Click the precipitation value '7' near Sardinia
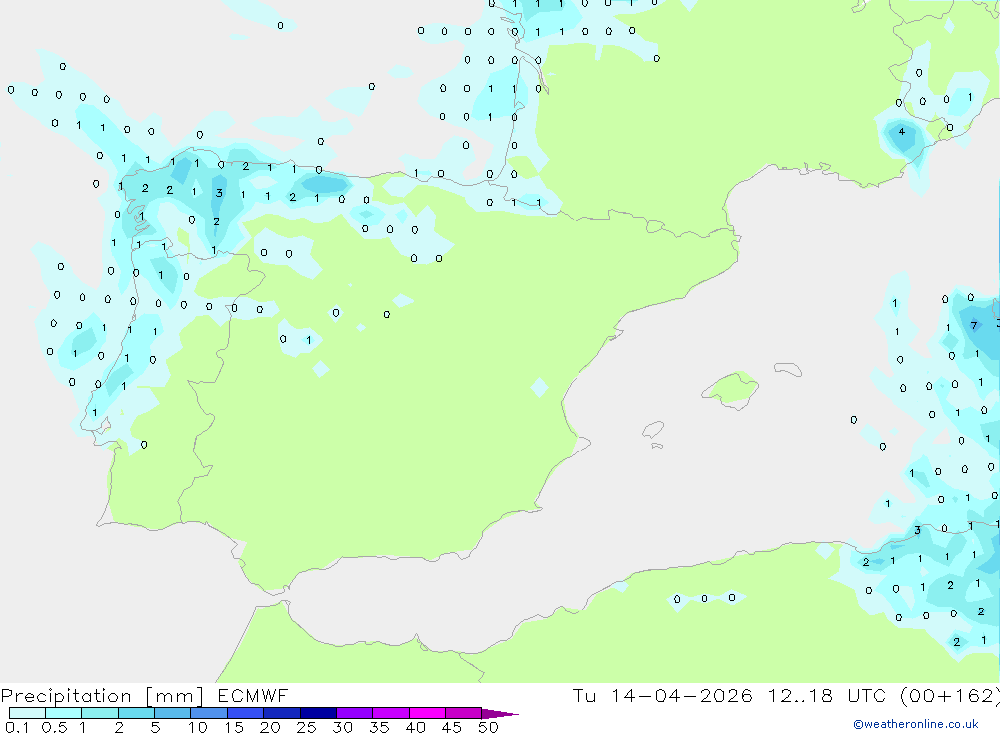 coord(973,325)
